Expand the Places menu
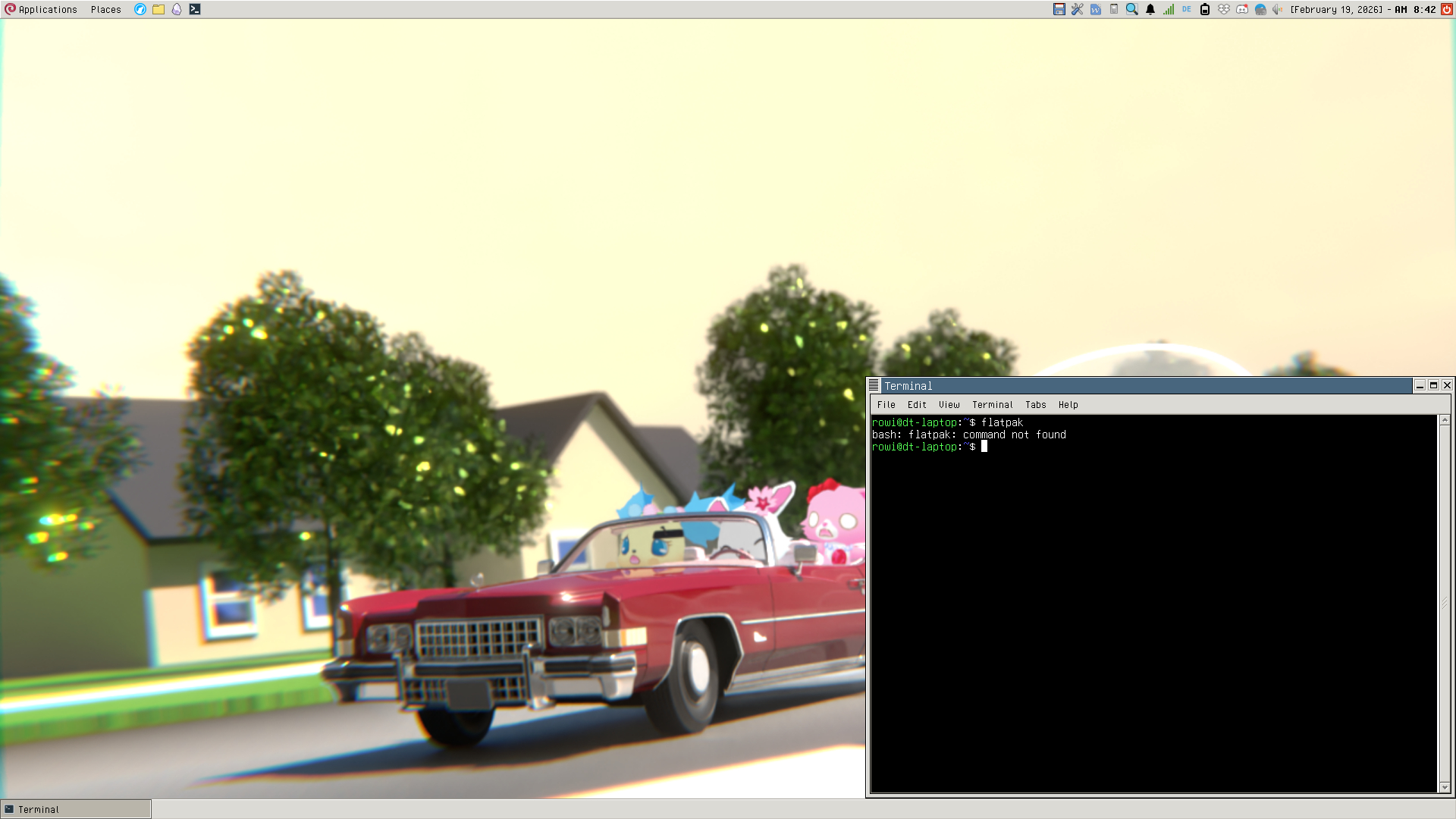This screenshot has height=819, width=1456. 105,9
